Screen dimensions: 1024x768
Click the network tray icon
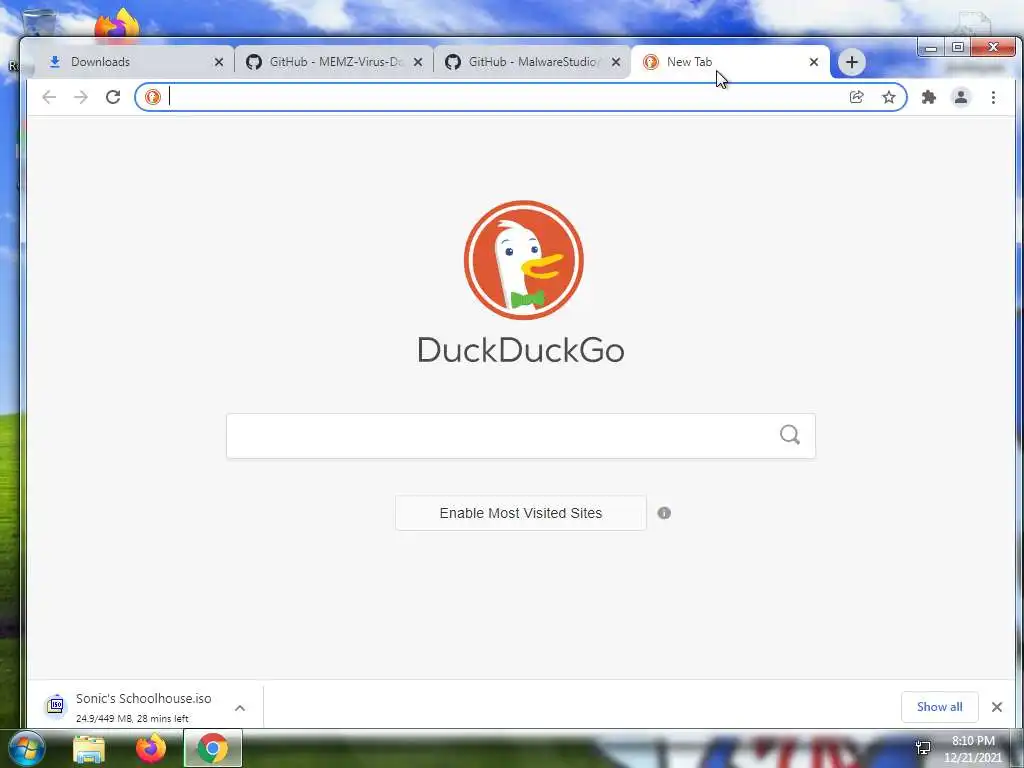pos(923,748)
